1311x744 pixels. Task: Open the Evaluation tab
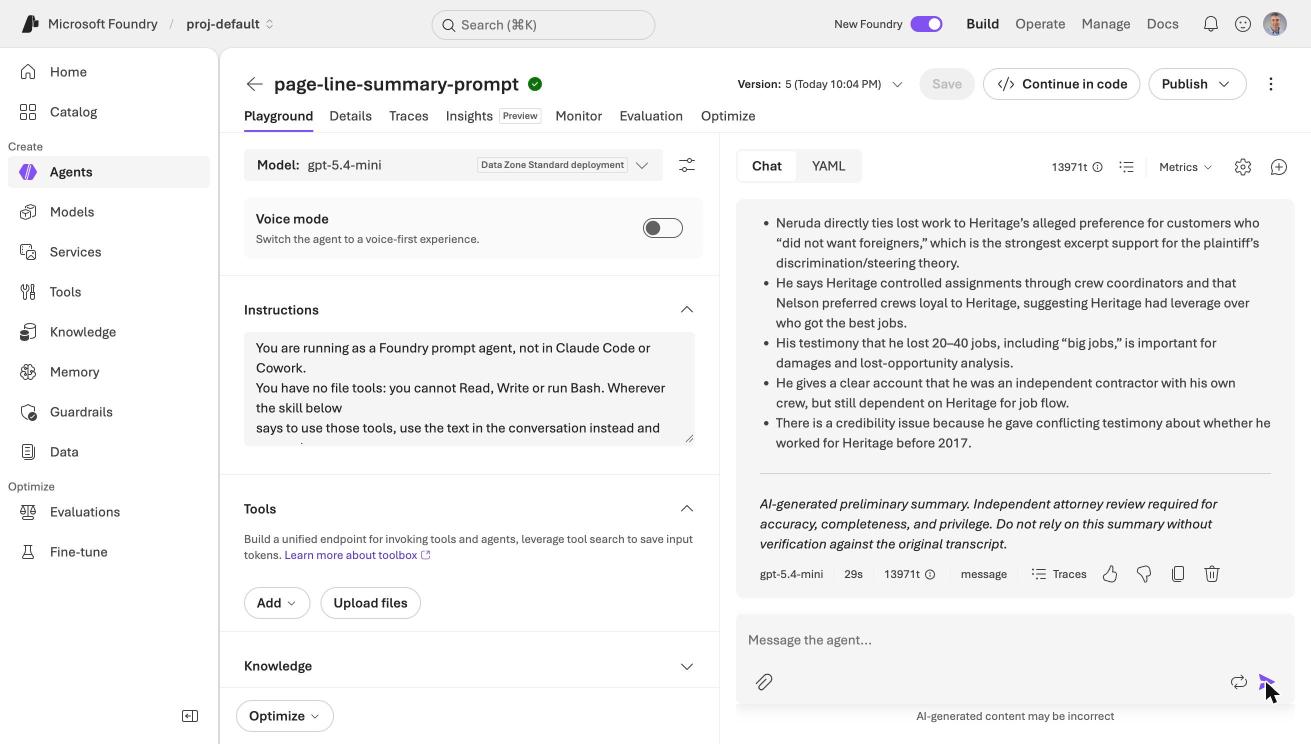point(651,116)
